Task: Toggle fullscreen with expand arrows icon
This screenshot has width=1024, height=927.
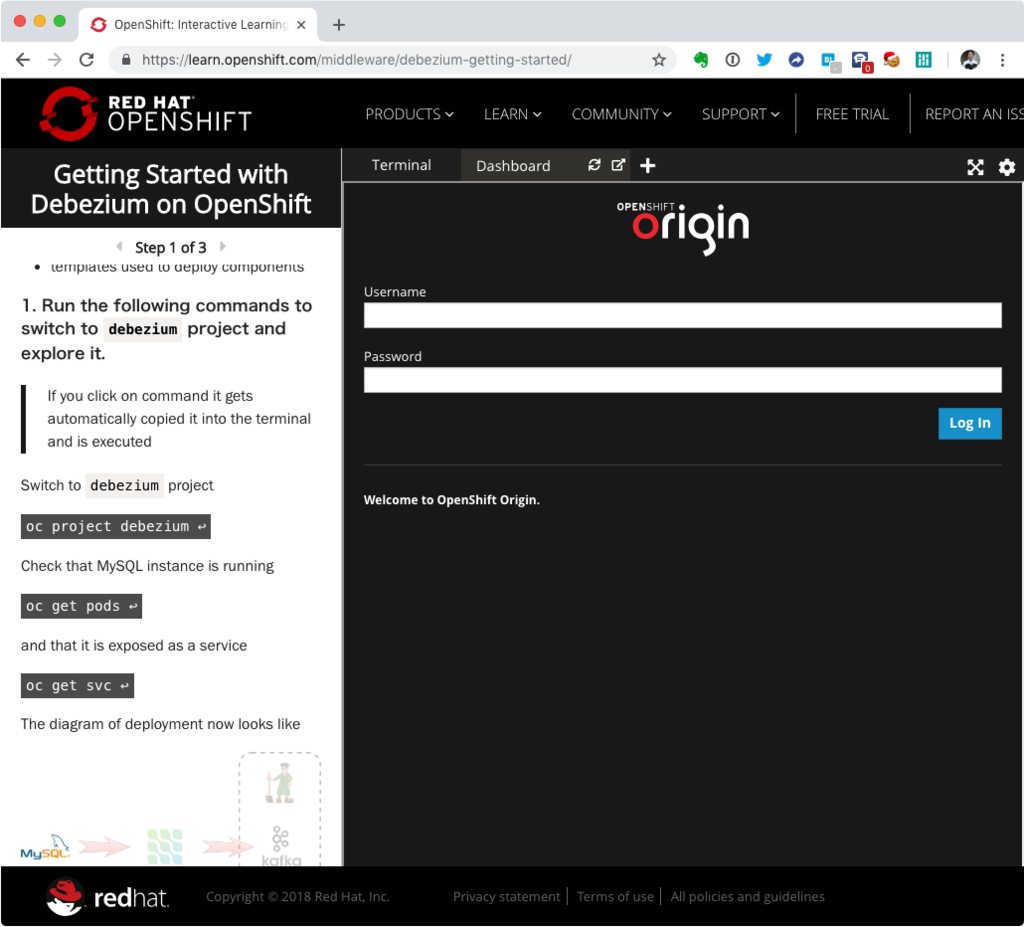Action: (975, 167)
